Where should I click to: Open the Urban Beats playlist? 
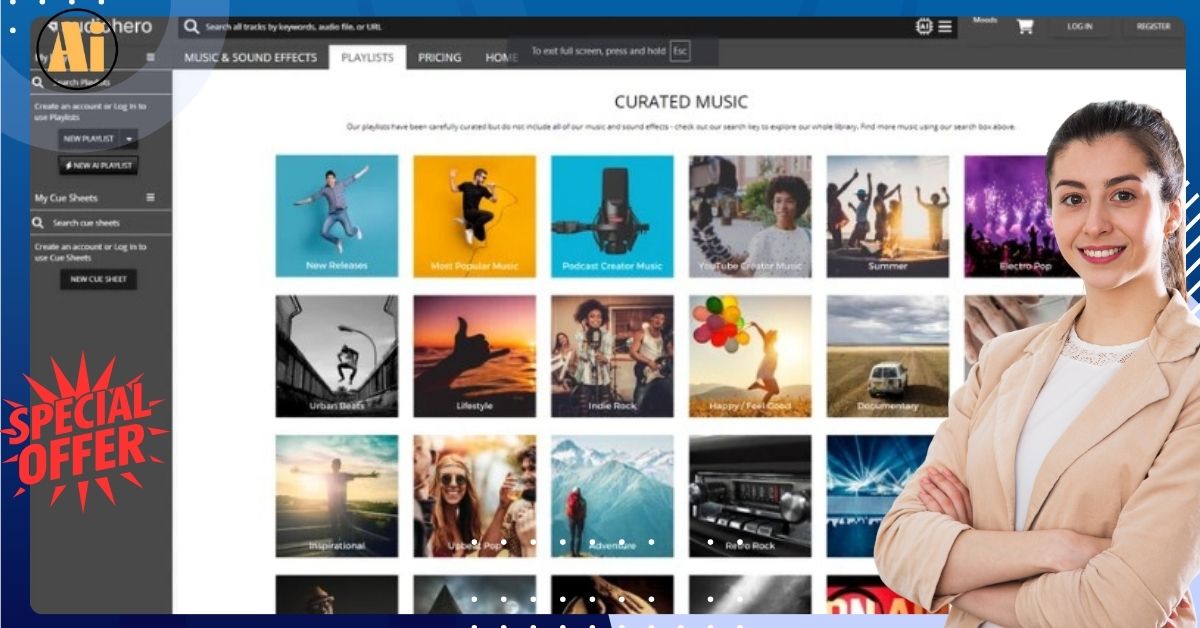click(x=337, y=356)
